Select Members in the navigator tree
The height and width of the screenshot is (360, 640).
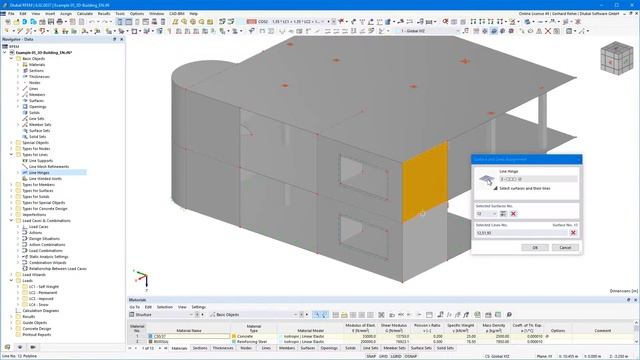(37, 95)
